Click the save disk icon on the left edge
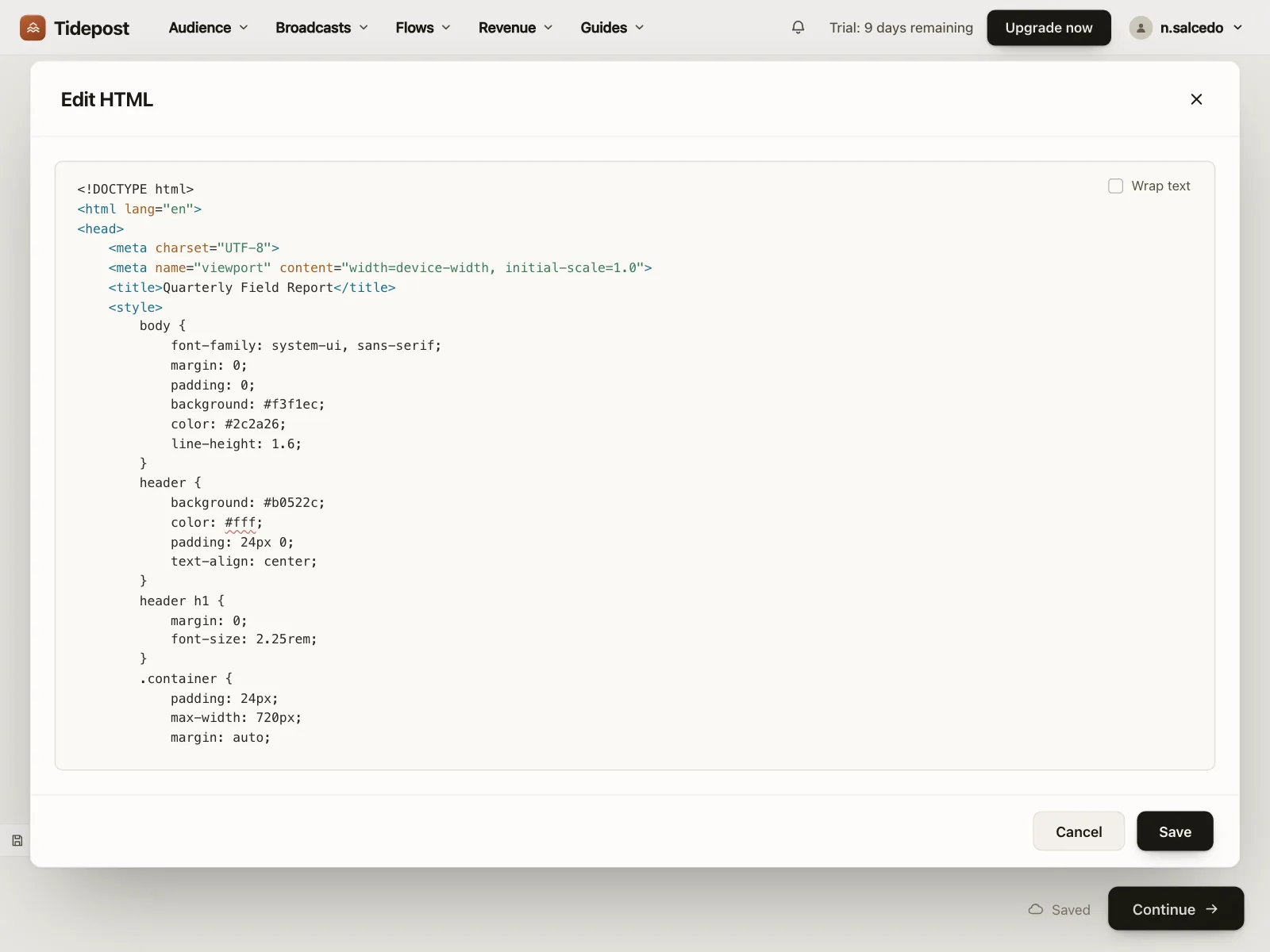 (17, 840)
